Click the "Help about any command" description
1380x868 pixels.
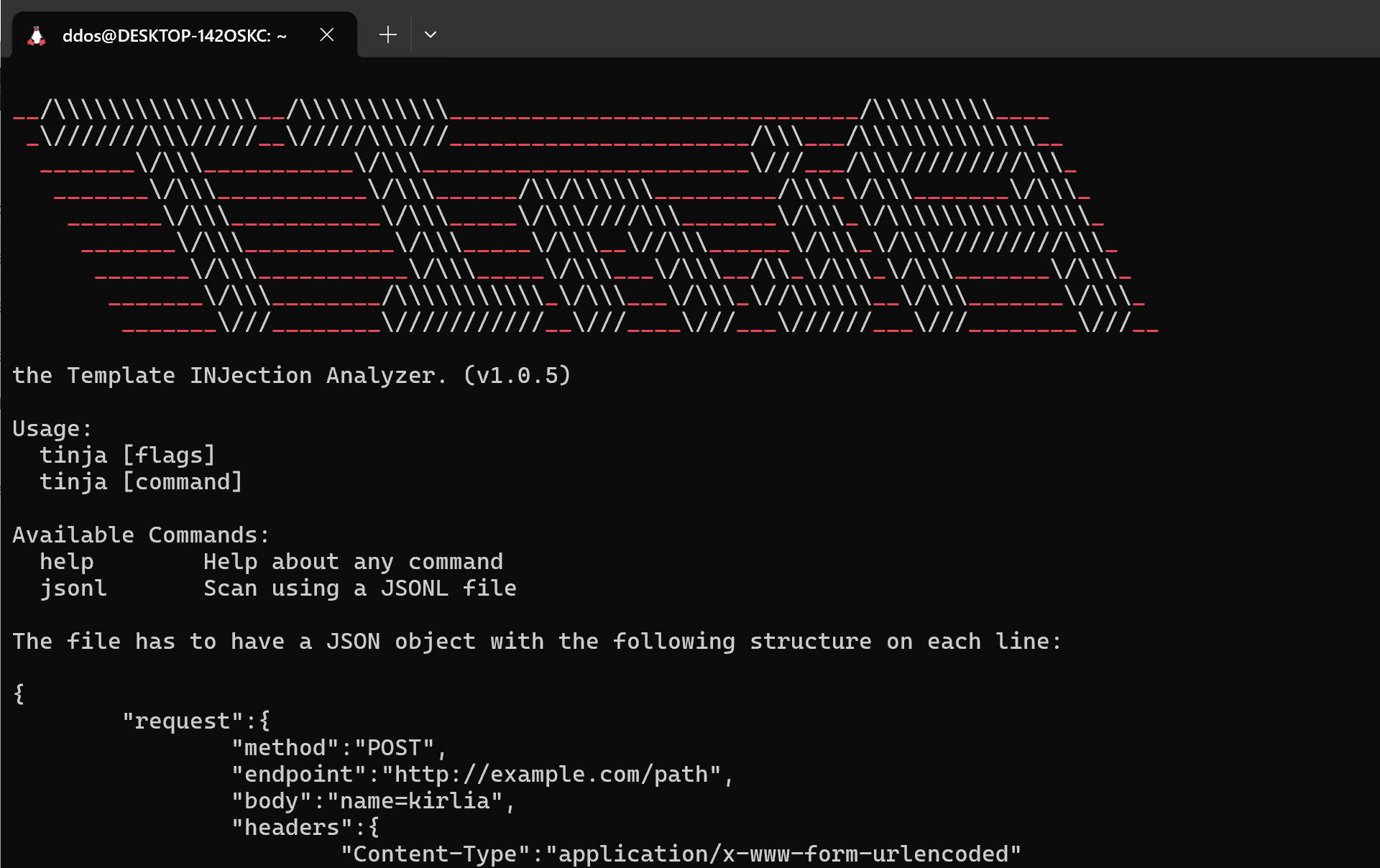pos(353,561)
